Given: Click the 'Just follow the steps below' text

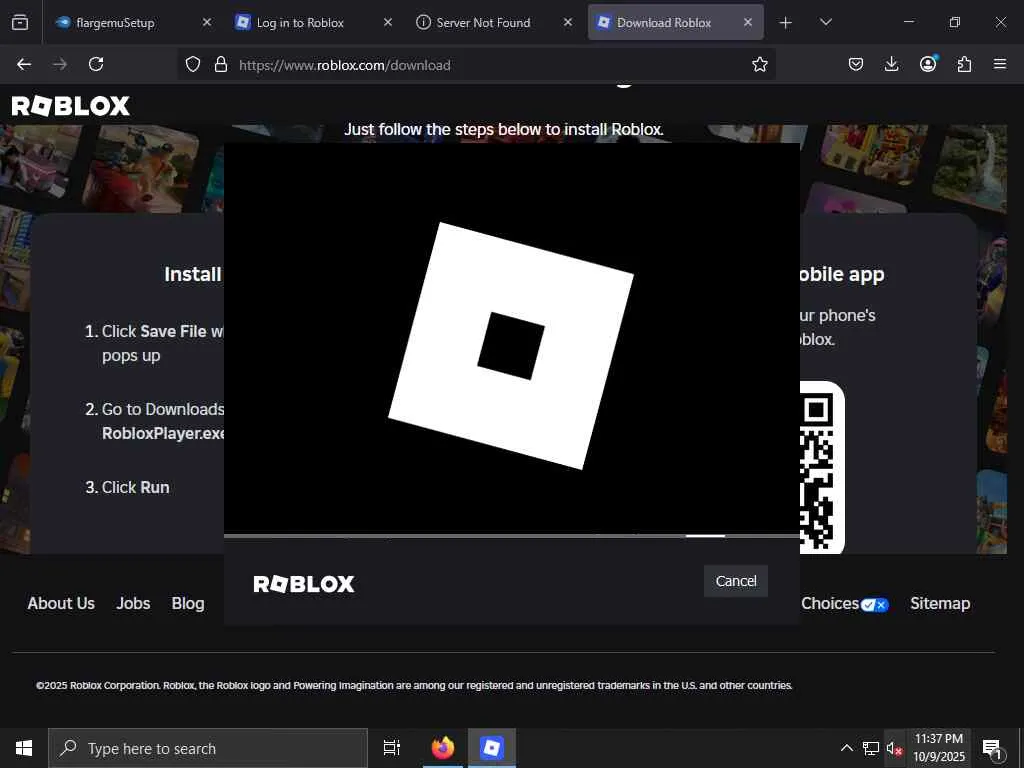Looking at the screenshot, I should click(x=504, y=129).
